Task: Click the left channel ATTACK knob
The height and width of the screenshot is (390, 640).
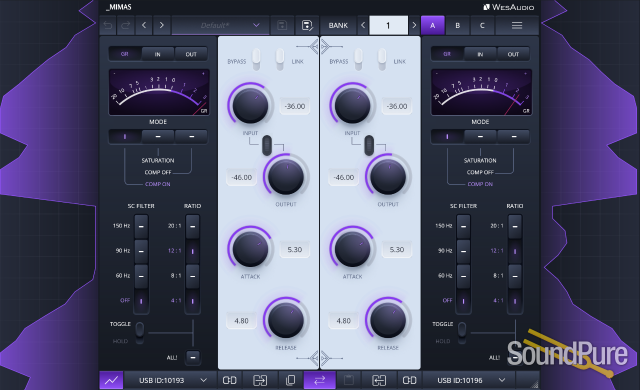Action: [250, 248]
